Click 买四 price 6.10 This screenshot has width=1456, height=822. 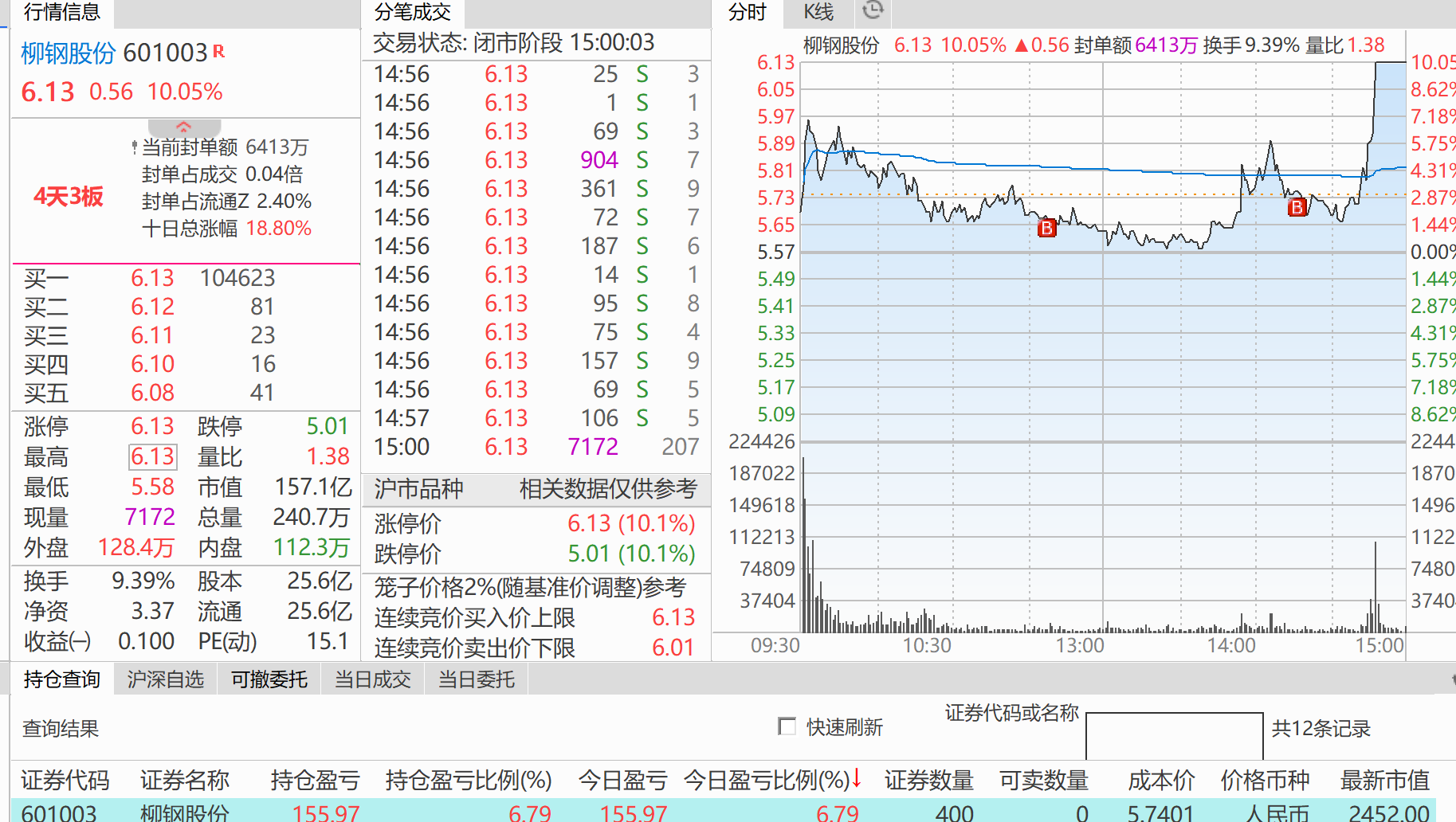coord(152,364)
